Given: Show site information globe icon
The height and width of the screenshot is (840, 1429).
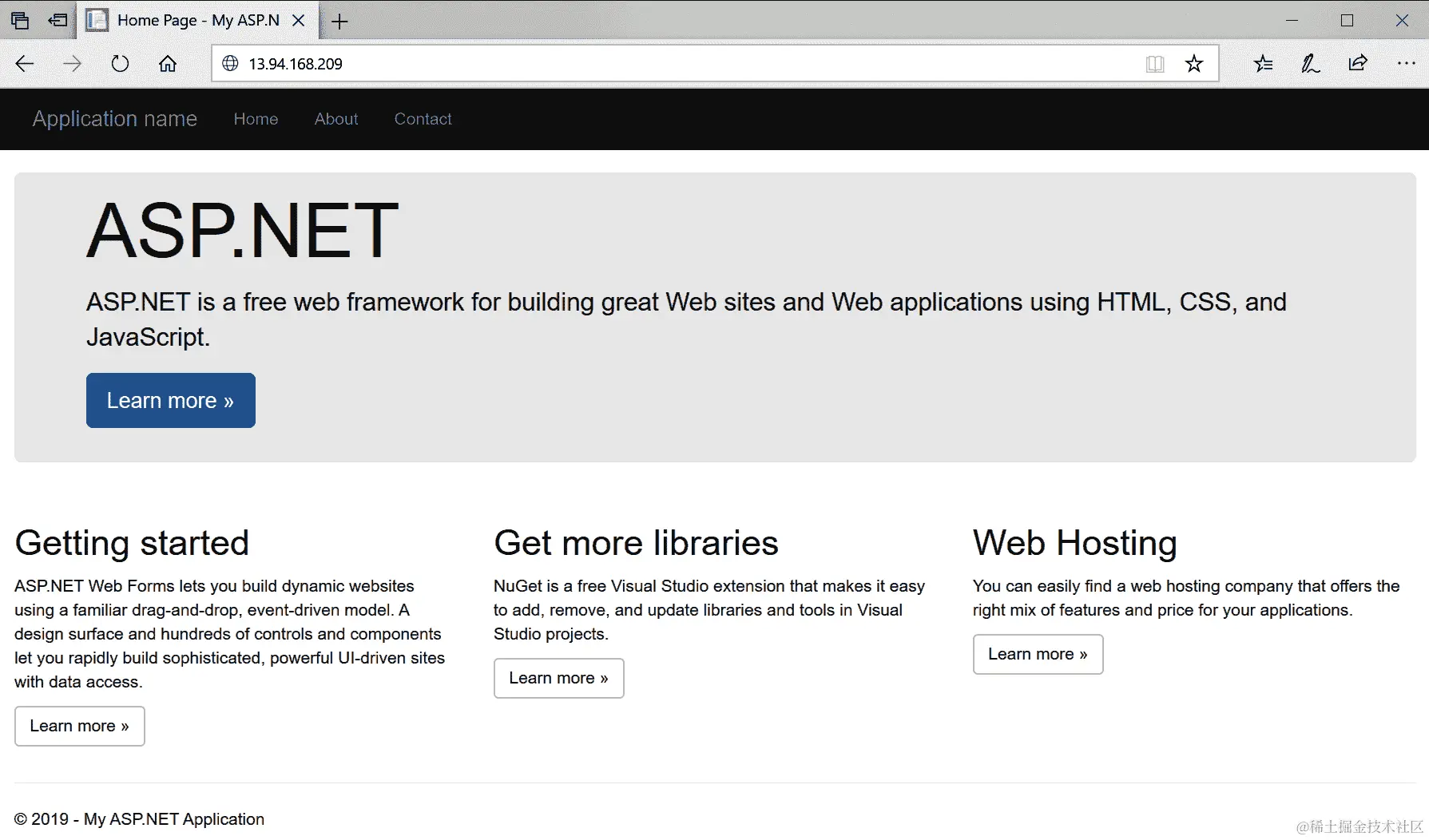Looking at the screenshot, I should [x=230, y=64].
